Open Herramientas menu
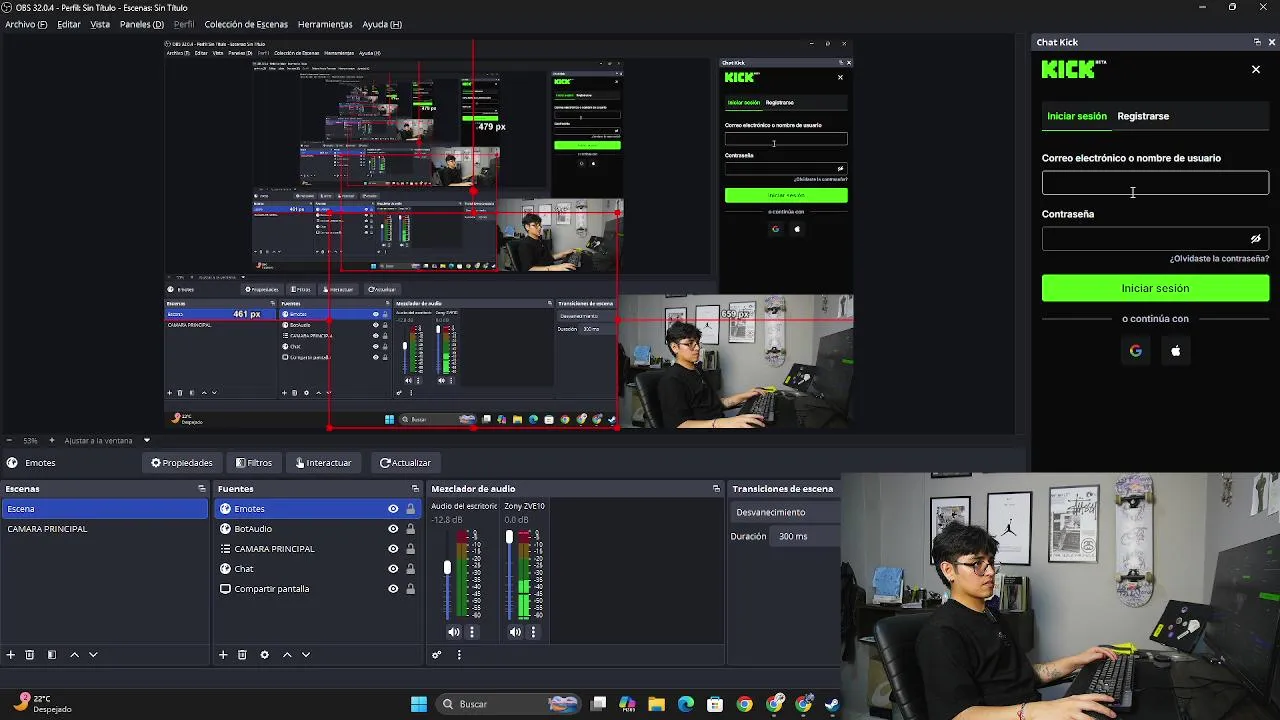Viewport: 1280px width, 720px height. pyautogui.click(x=325, y=24)
